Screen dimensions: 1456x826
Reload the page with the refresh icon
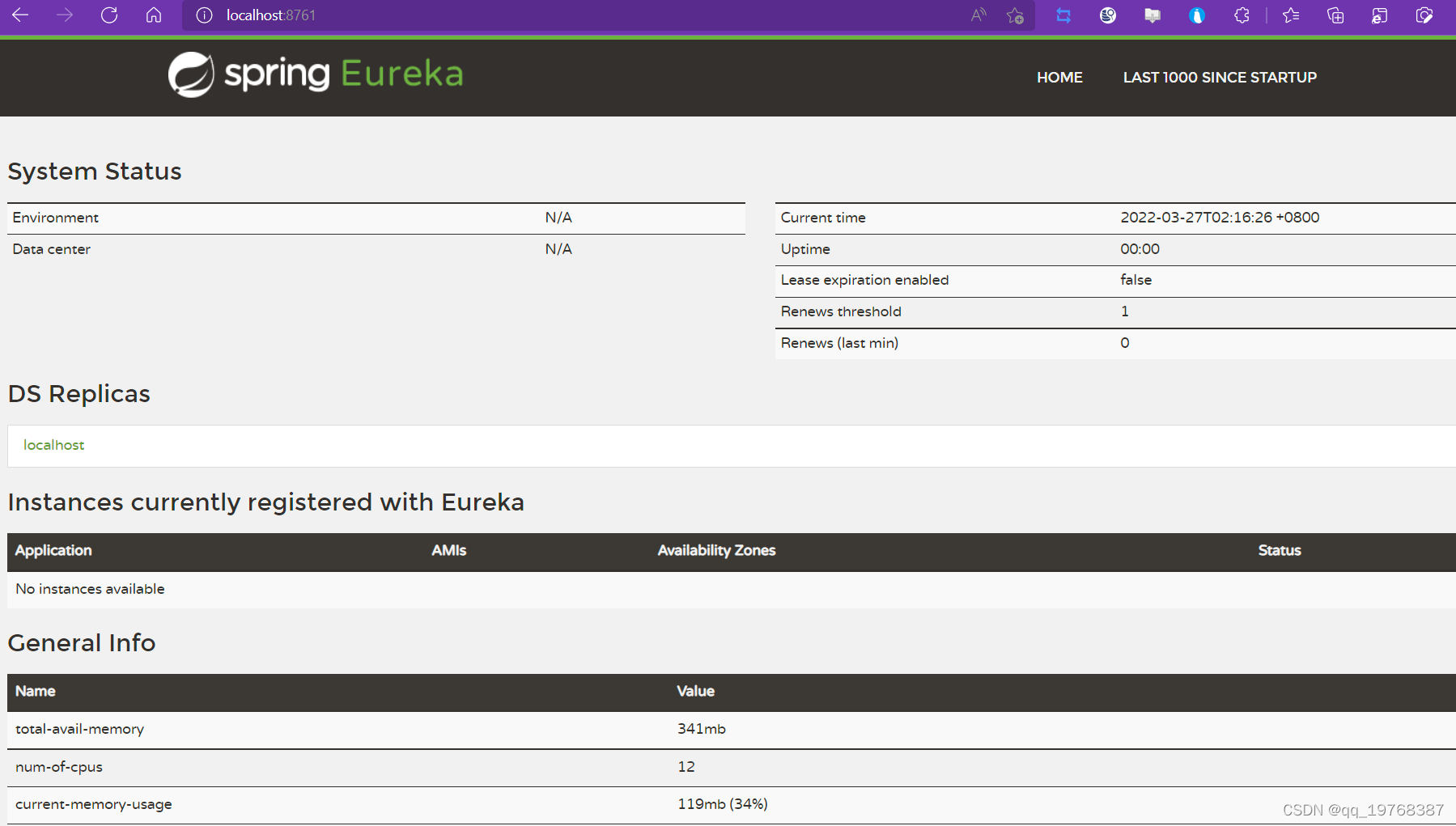coord(109,15)
